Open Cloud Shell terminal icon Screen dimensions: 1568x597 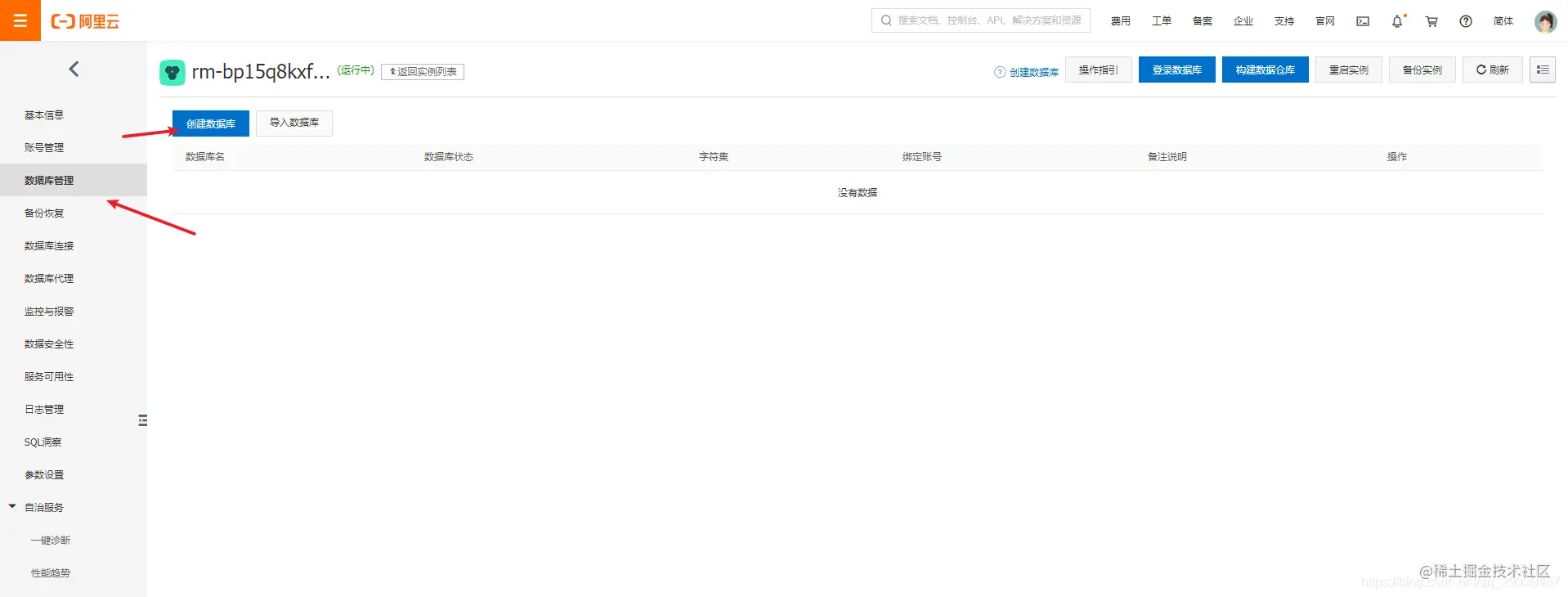[1363, 21]
